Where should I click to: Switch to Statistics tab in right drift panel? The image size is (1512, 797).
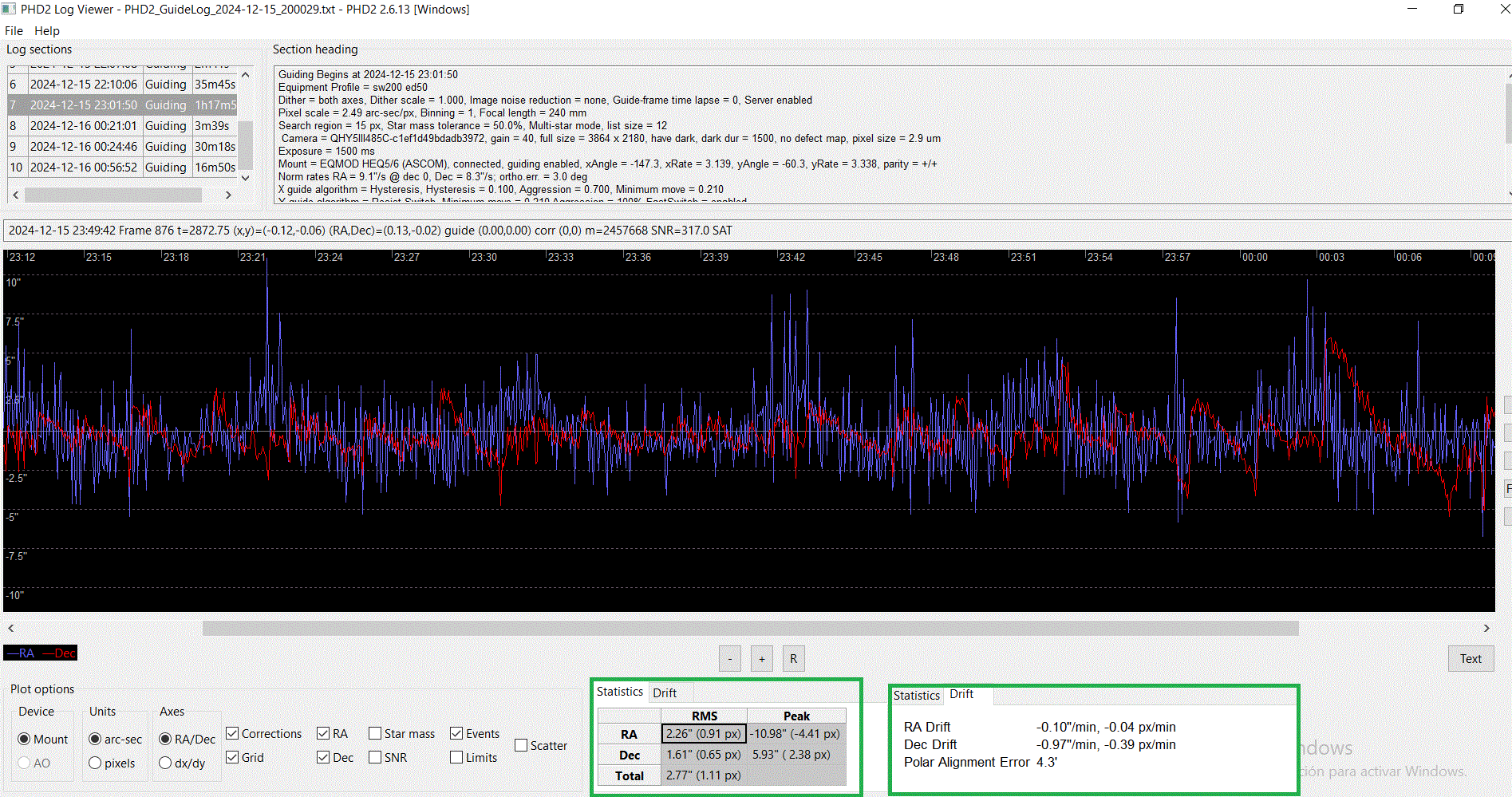click(x=917, y=696)
